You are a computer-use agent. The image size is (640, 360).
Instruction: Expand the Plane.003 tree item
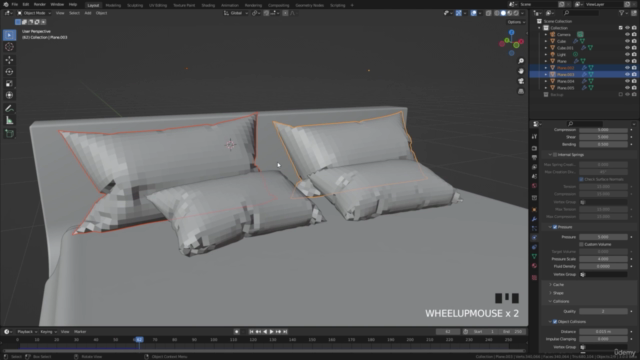pyautogui.click(x=546, y=75)
